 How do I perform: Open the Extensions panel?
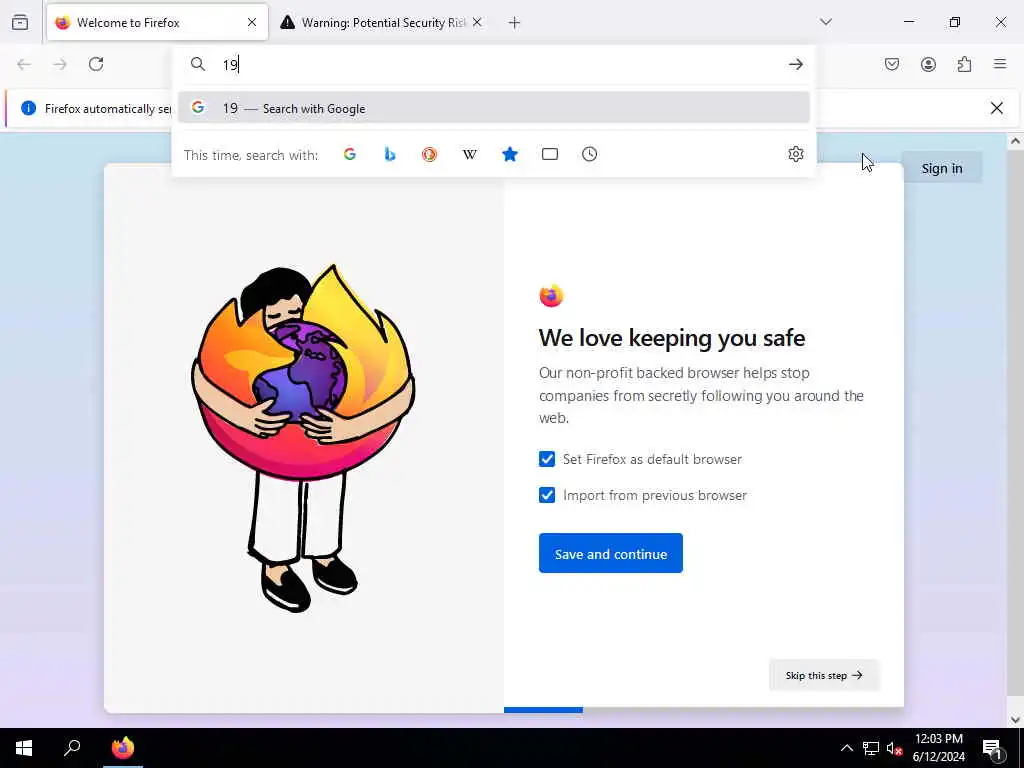[x=965, y=64]
